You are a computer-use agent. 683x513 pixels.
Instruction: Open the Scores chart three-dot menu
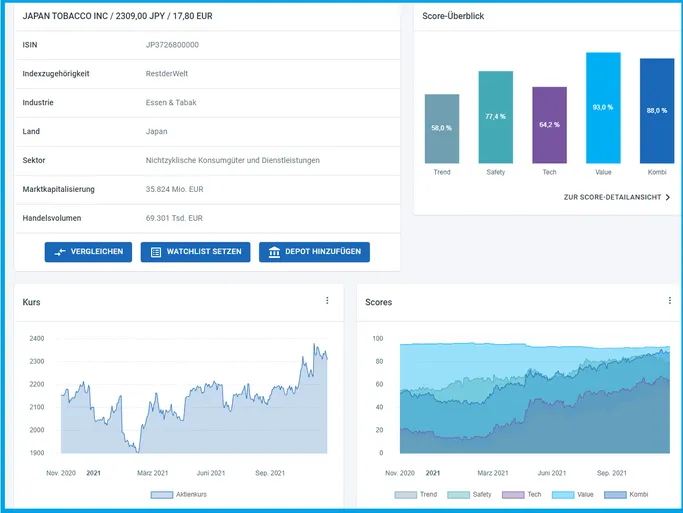point(669,300)
